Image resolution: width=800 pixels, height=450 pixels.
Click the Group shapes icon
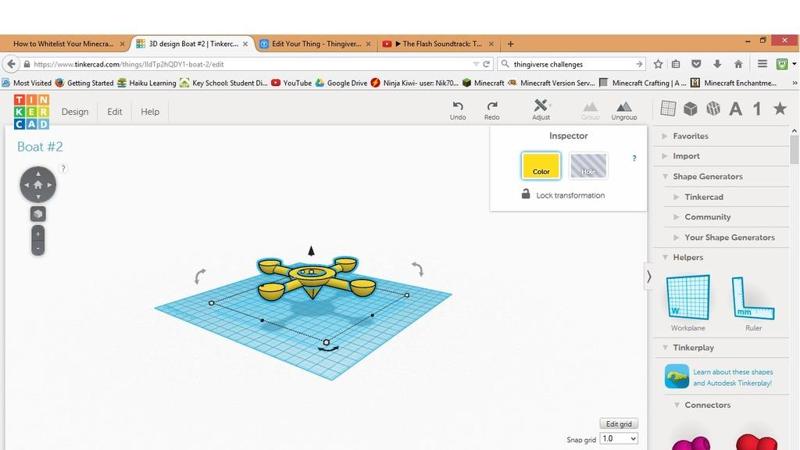[590, 107]
